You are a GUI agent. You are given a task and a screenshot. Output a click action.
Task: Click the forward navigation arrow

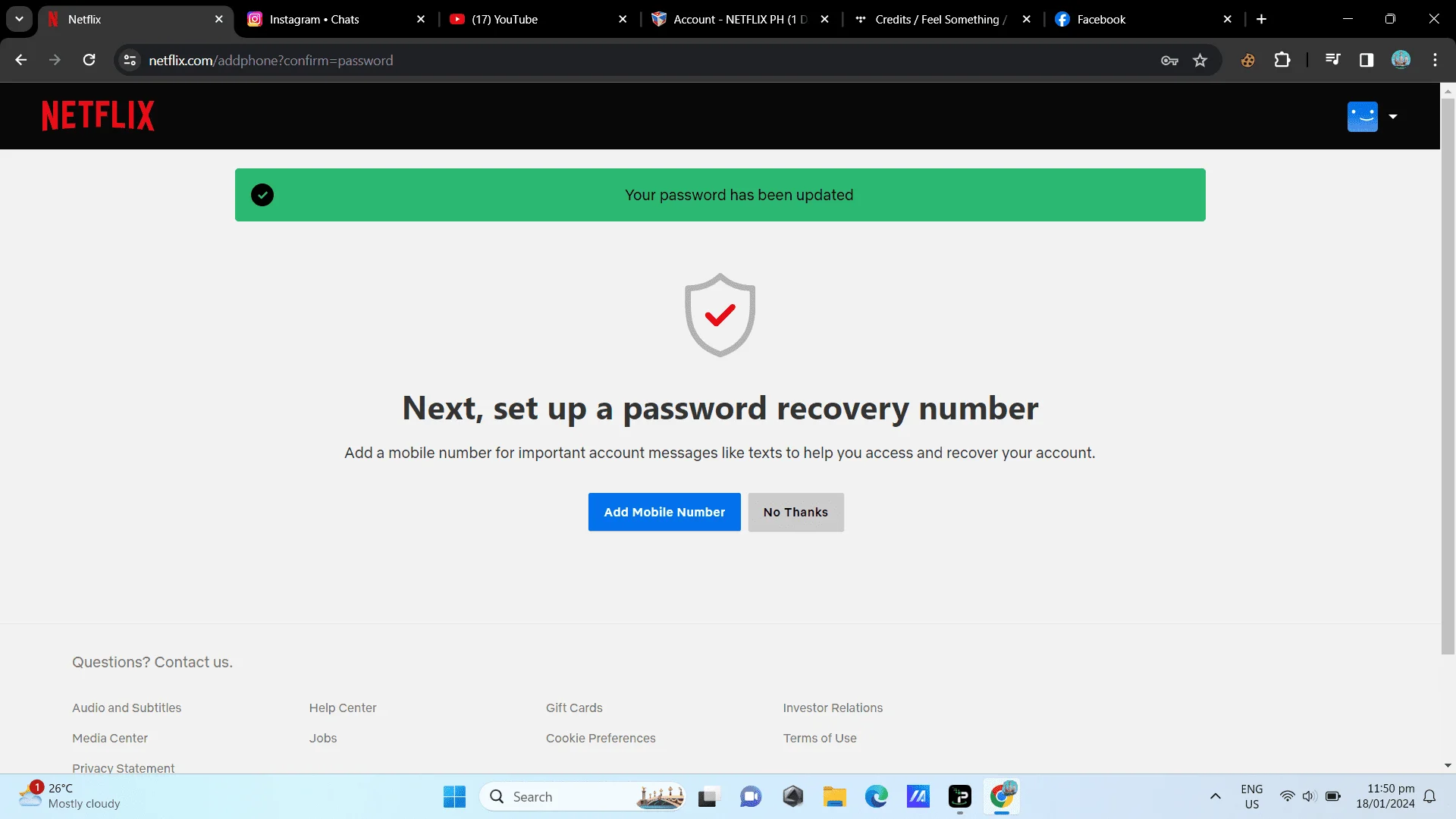55,60
